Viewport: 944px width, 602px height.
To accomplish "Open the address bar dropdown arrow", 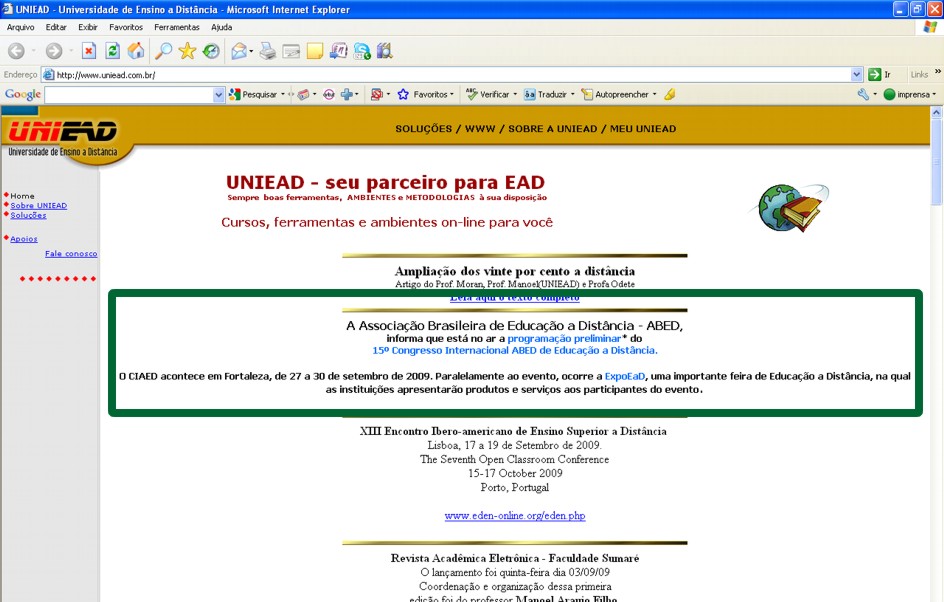I will pos(857,75).
